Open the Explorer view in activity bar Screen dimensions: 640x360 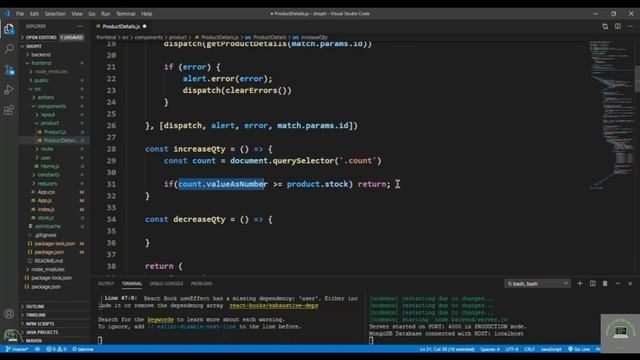pyautogui.click(x=9, y=29)
